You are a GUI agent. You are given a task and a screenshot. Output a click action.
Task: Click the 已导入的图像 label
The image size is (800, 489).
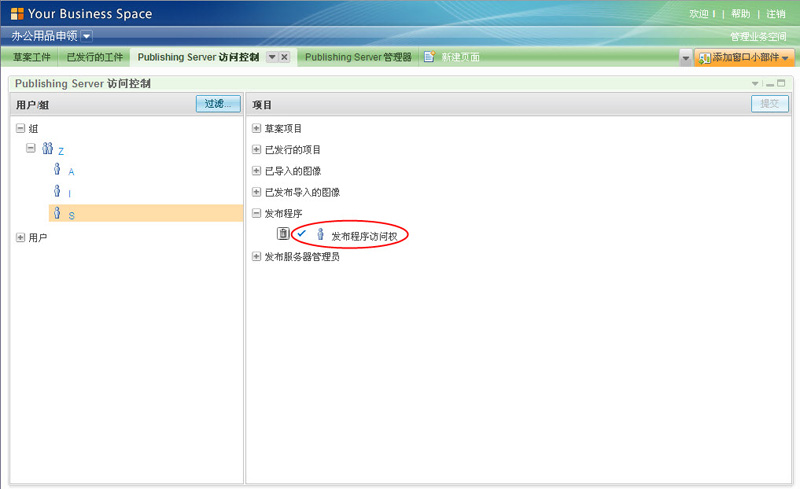(293, 171)
